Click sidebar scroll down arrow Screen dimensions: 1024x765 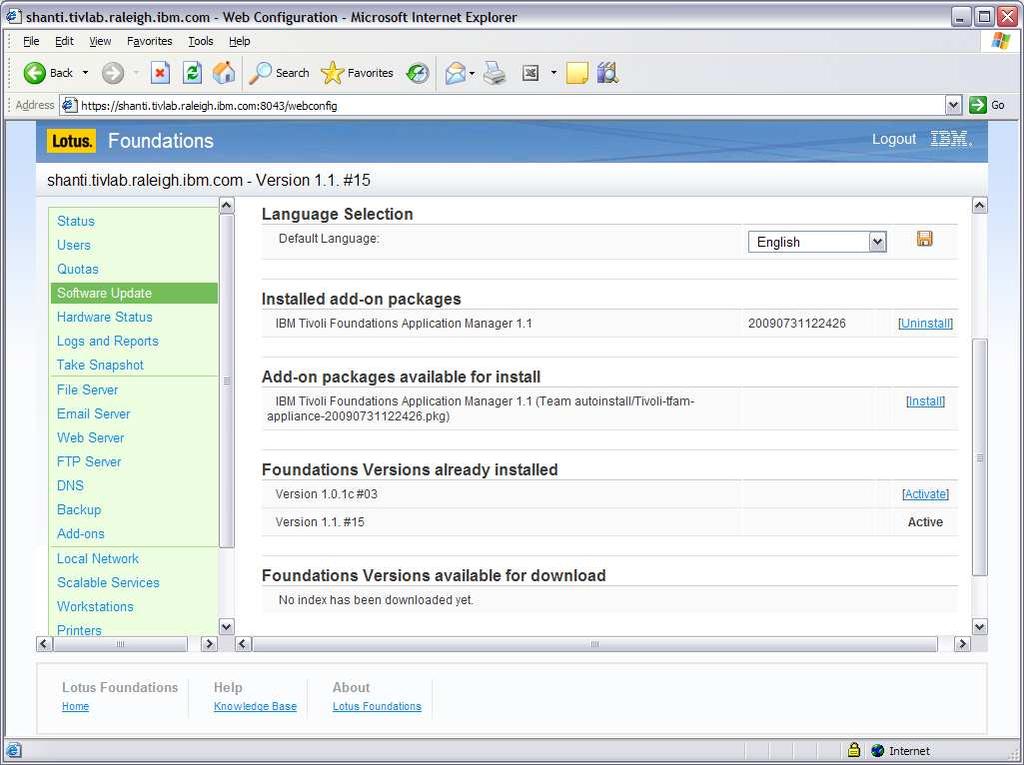point(226,627)
